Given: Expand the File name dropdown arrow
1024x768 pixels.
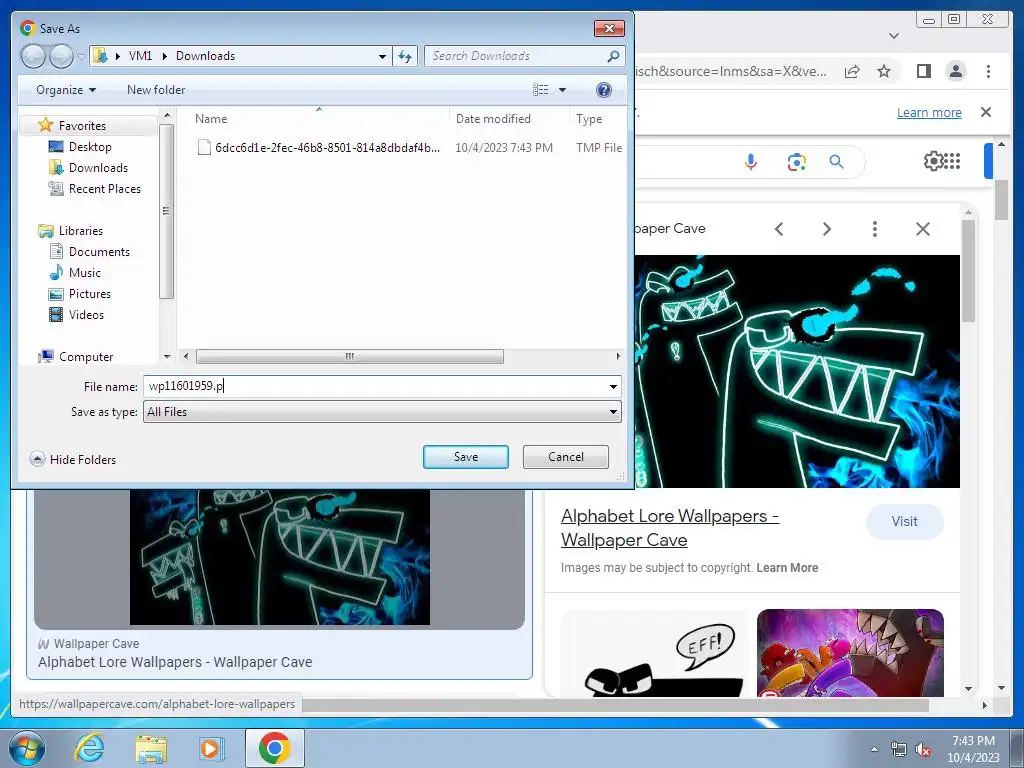Looking at the screenshot, I should coord(613,387).
